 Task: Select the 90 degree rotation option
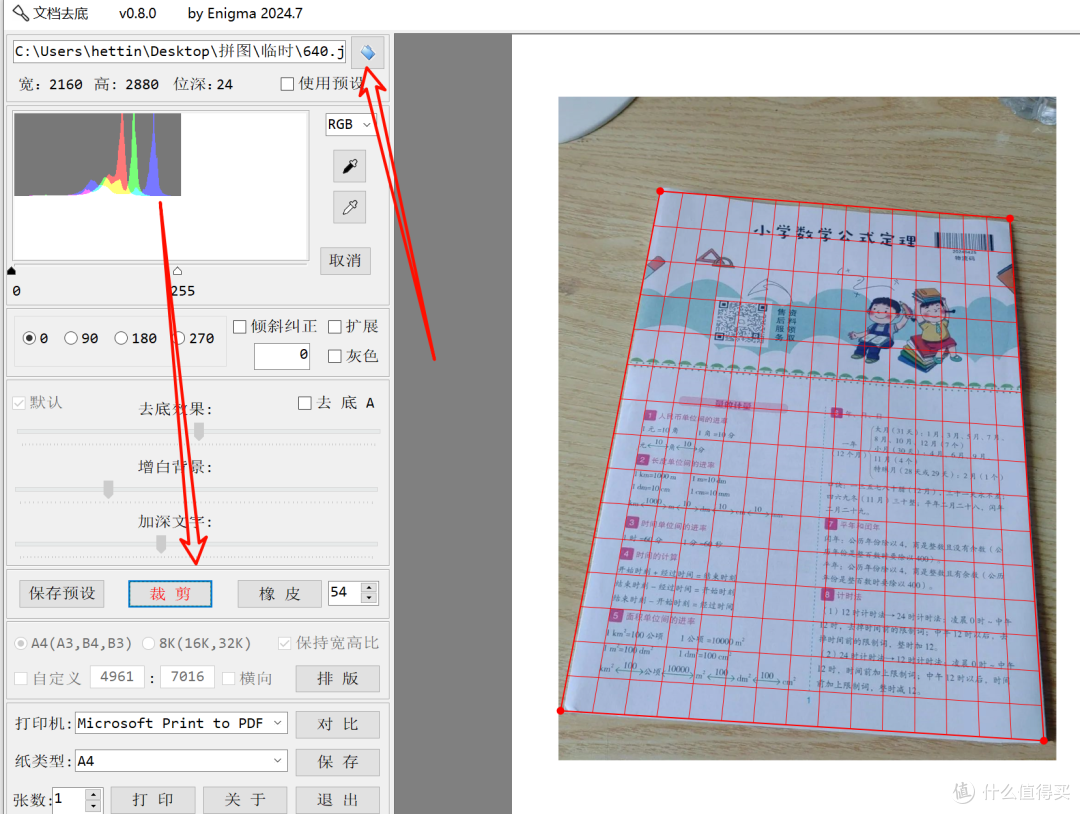click(x=70, y=338)
